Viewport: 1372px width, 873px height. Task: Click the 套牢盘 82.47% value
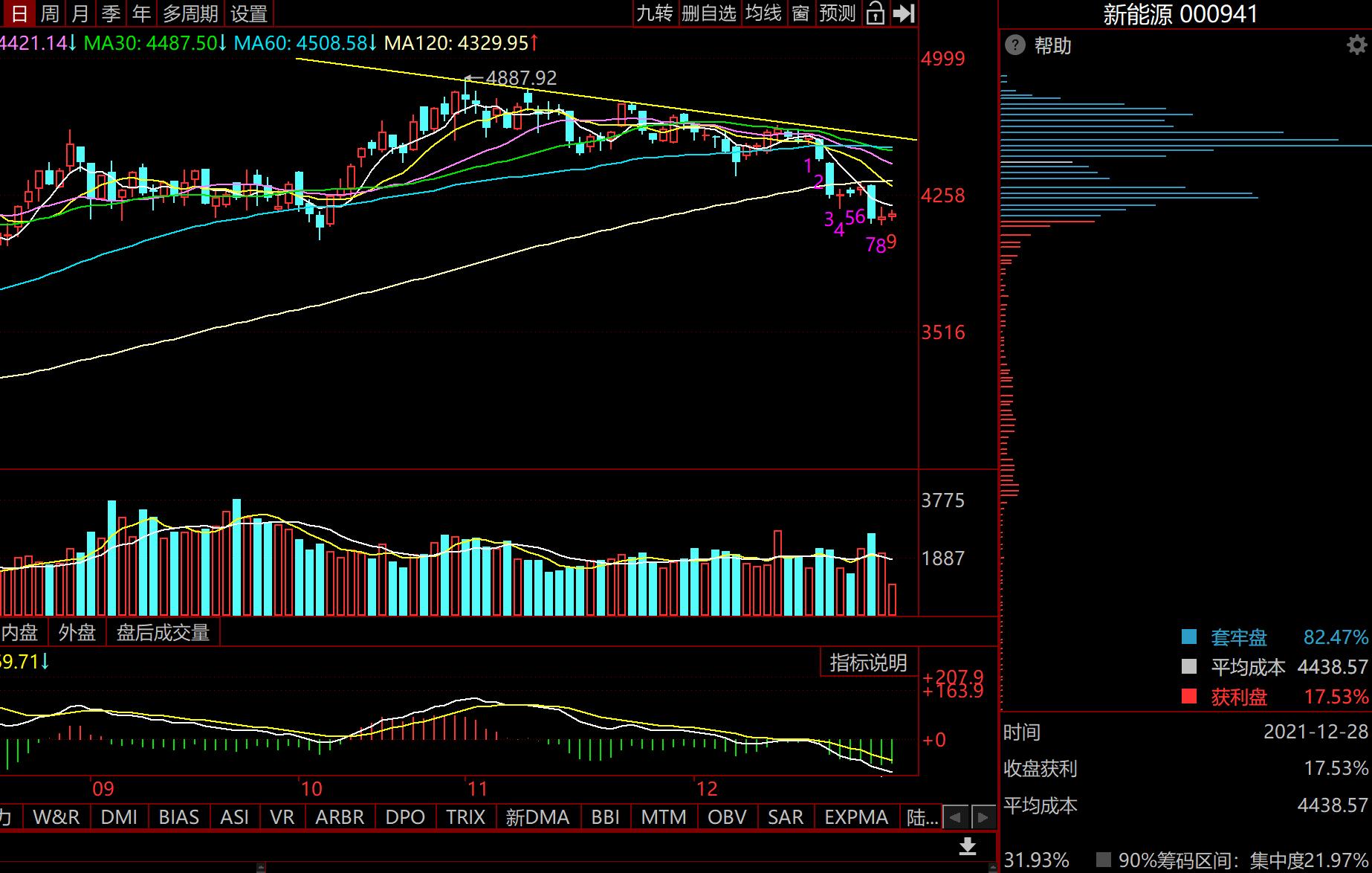[x=1336, y=637]
